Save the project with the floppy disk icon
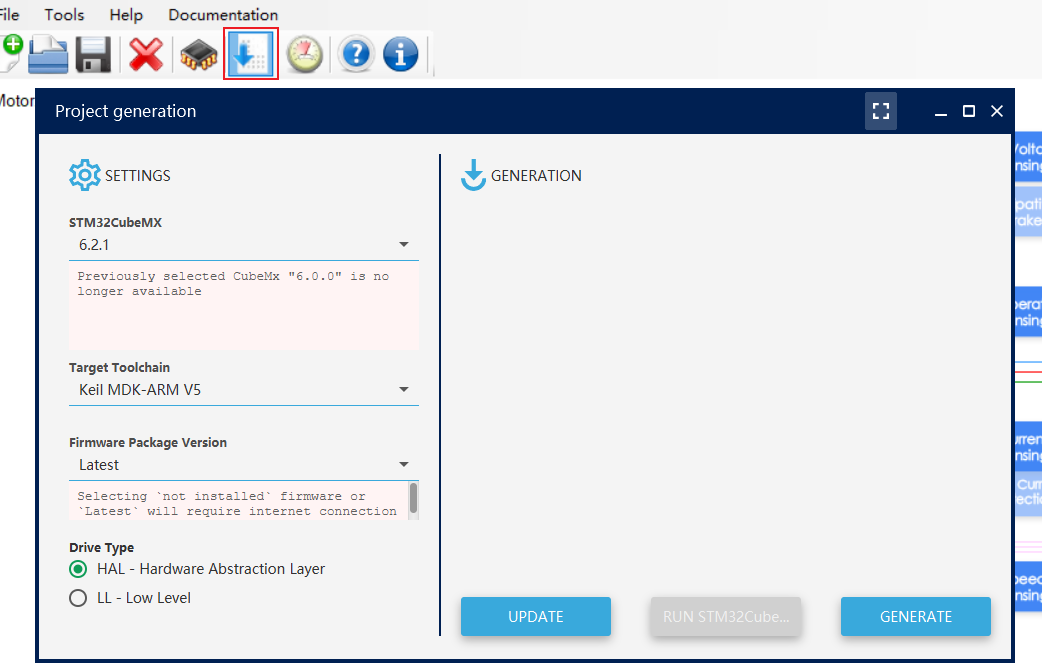This screenshot has width=1042, height=671. pos(93,54)
